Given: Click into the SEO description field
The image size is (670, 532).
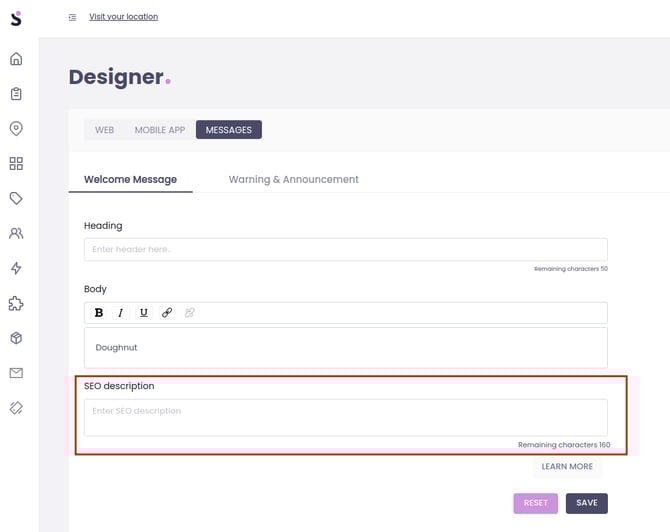Looking at the screenshot, I should [345, 418].
